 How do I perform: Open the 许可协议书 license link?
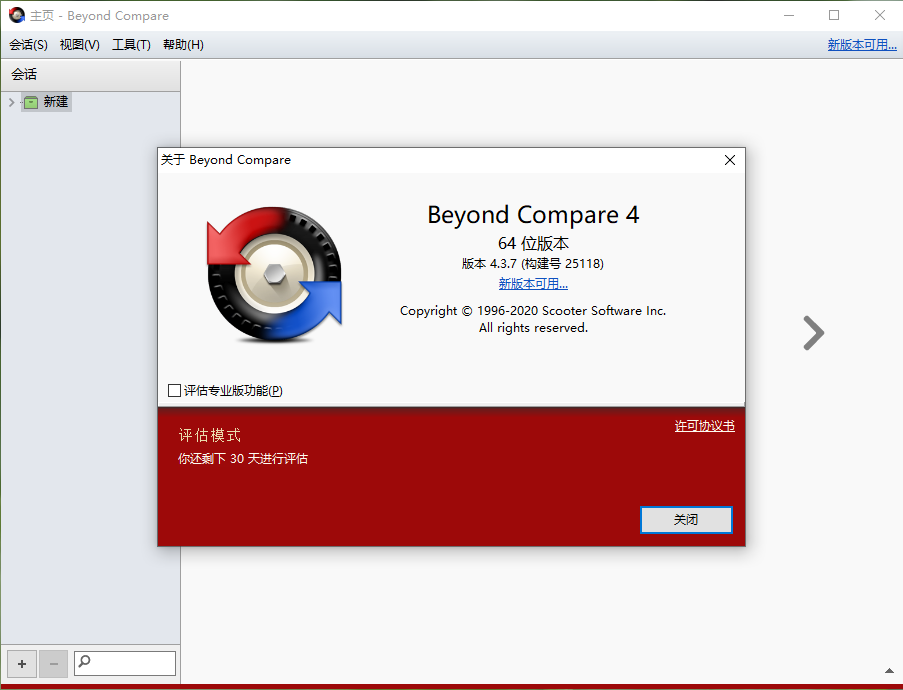point(704,426)
